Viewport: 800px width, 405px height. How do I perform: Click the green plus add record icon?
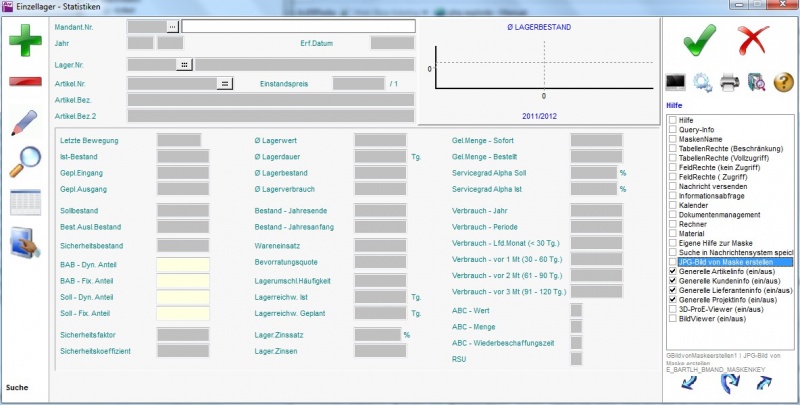24,44
